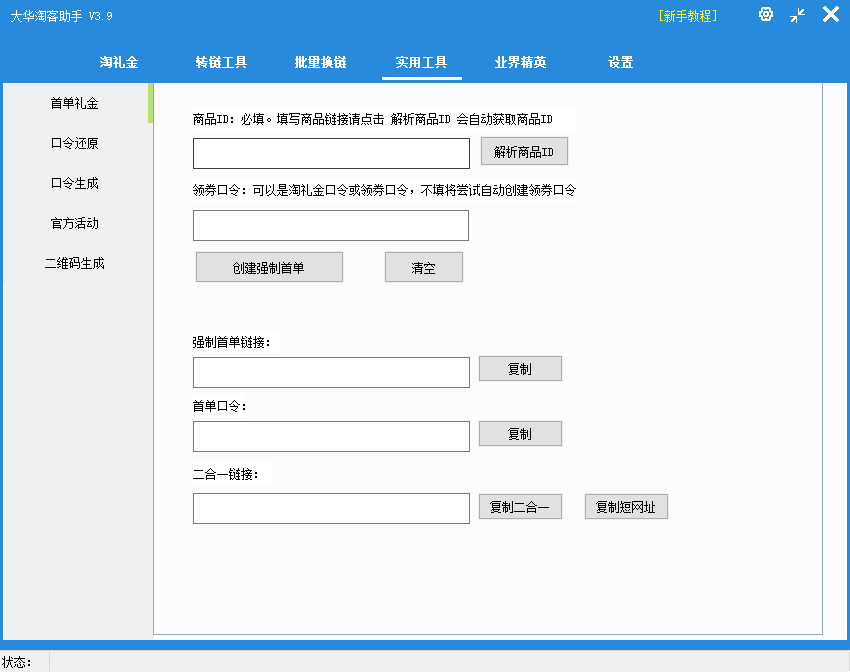Switch to the 转链工具 tab
This screenshot has height=672, width=850.
pyautogui.click(x=221, y=62)
